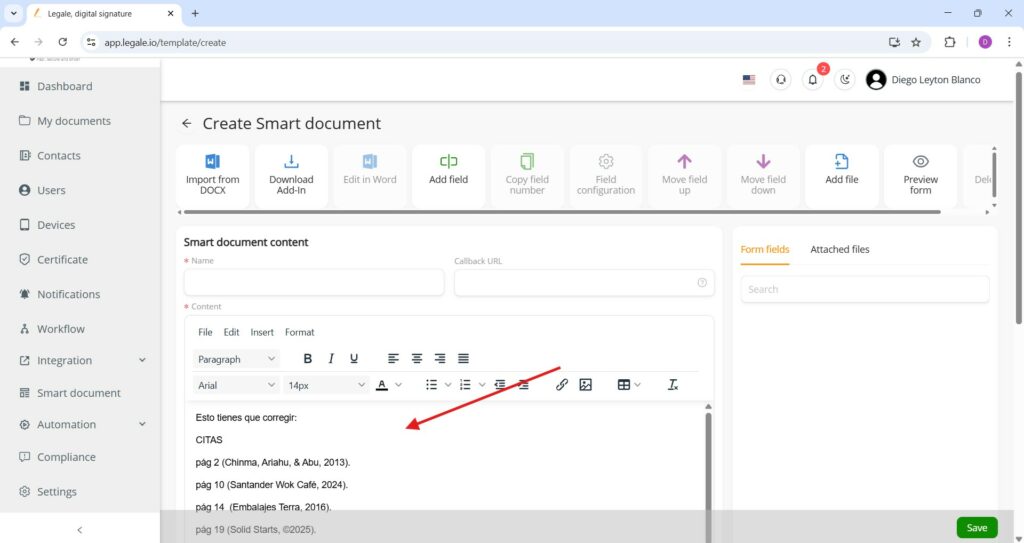This screenshot has height=543, width=1024.
Task: Open the editor Edit menu
Action: click(231, 332)
